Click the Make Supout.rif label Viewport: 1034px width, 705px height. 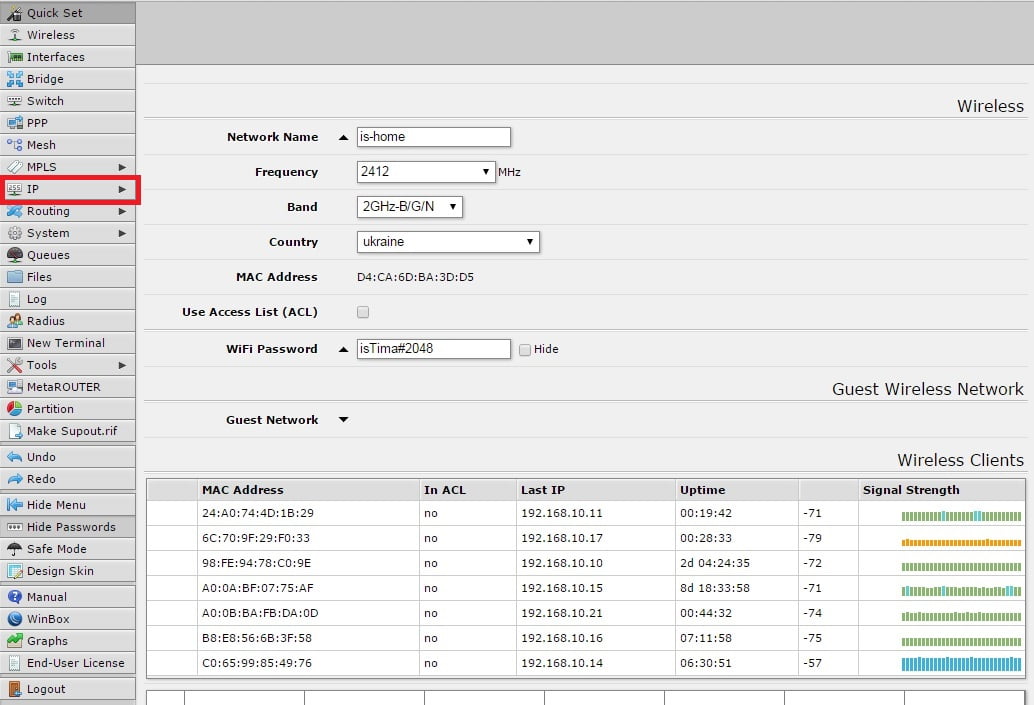tap(72, 431)
